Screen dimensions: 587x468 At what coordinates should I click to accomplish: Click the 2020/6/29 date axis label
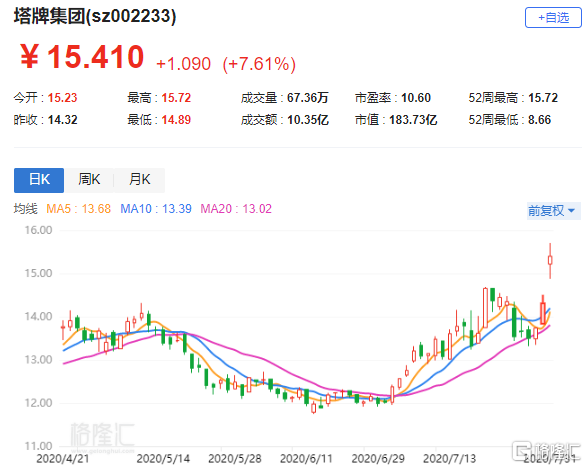pyautogui.click(x=378, y=459)
